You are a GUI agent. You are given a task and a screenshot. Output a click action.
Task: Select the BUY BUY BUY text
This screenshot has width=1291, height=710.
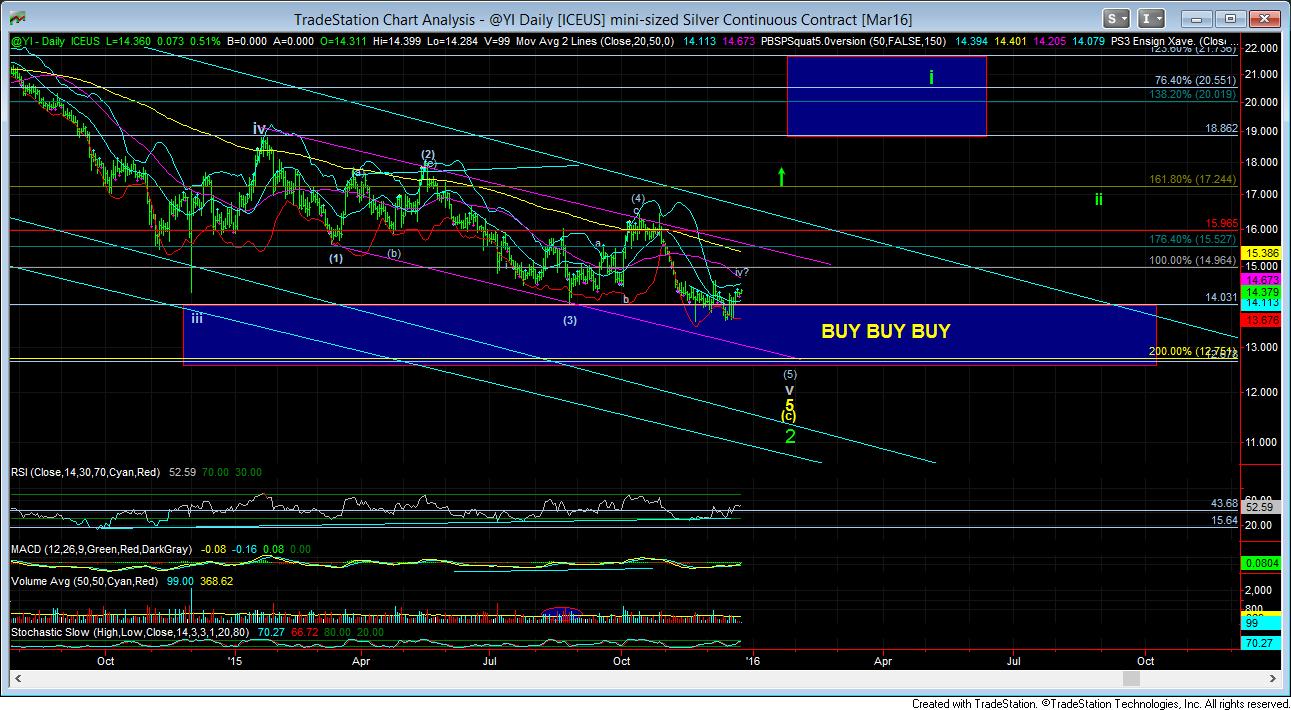pos(885,331)
